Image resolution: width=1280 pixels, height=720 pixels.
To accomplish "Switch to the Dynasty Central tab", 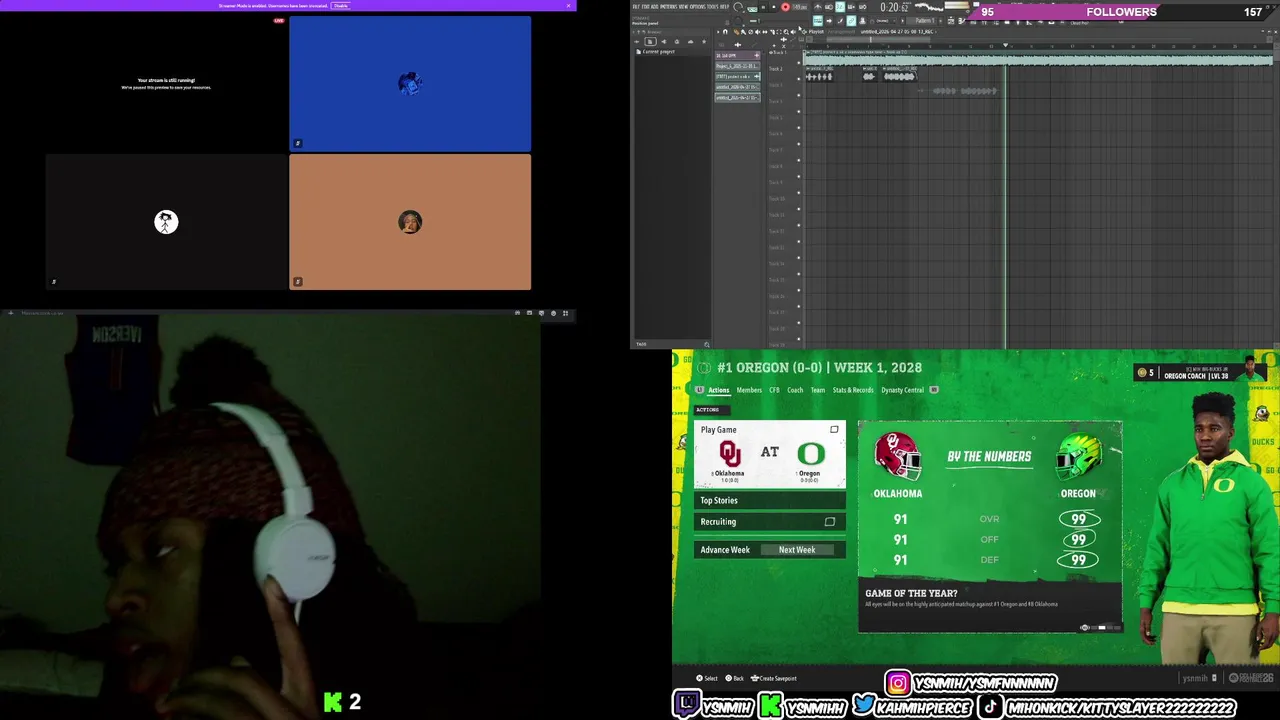I will click(x=902, y=390).
